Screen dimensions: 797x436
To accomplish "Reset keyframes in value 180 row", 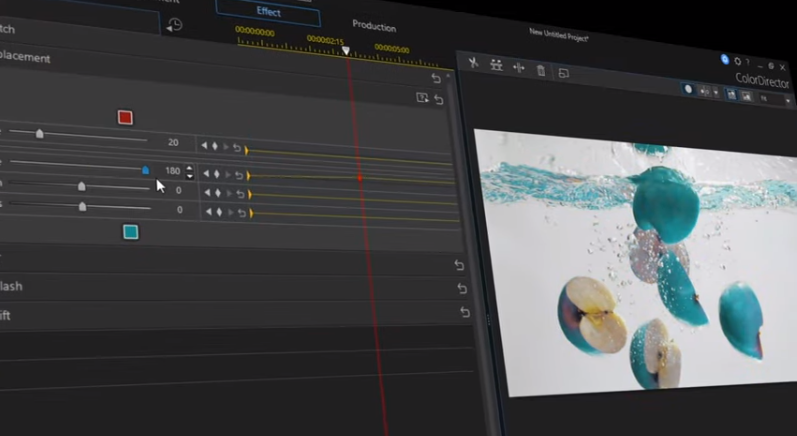I will [x=239, y=175].
